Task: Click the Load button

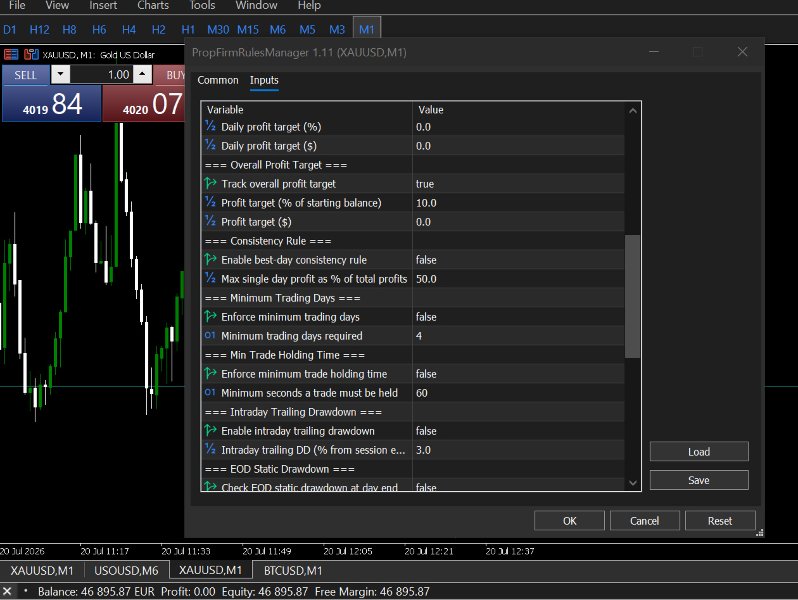Action: [x=699, y=452]
